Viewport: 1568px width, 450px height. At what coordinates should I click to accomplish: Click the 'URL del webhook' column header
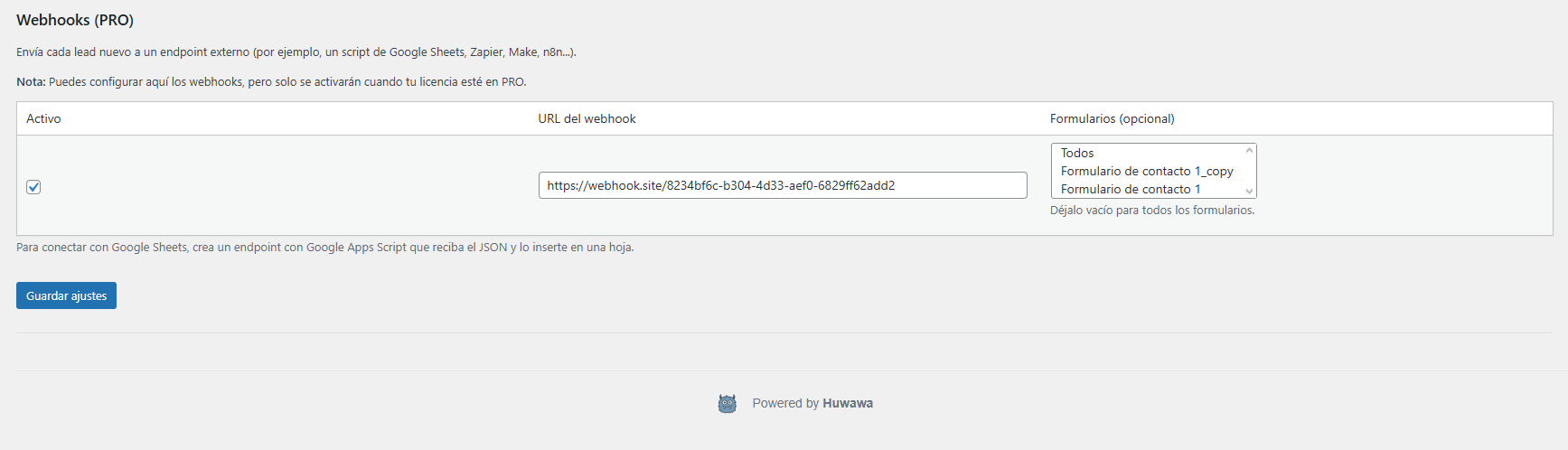pyautogui.click(x=587, y=119)
